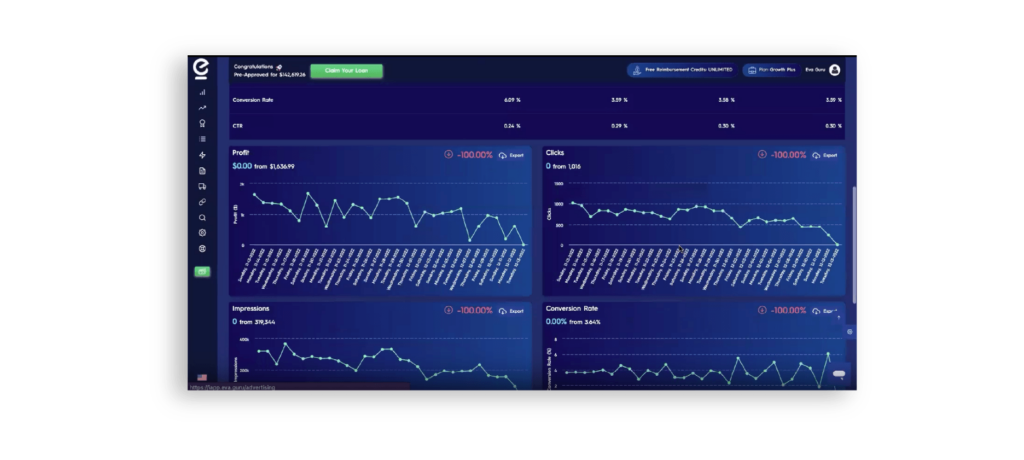Open the Eva logo home icon
The width and height of the screenshot is (1024, 460).
pos(201,69)
